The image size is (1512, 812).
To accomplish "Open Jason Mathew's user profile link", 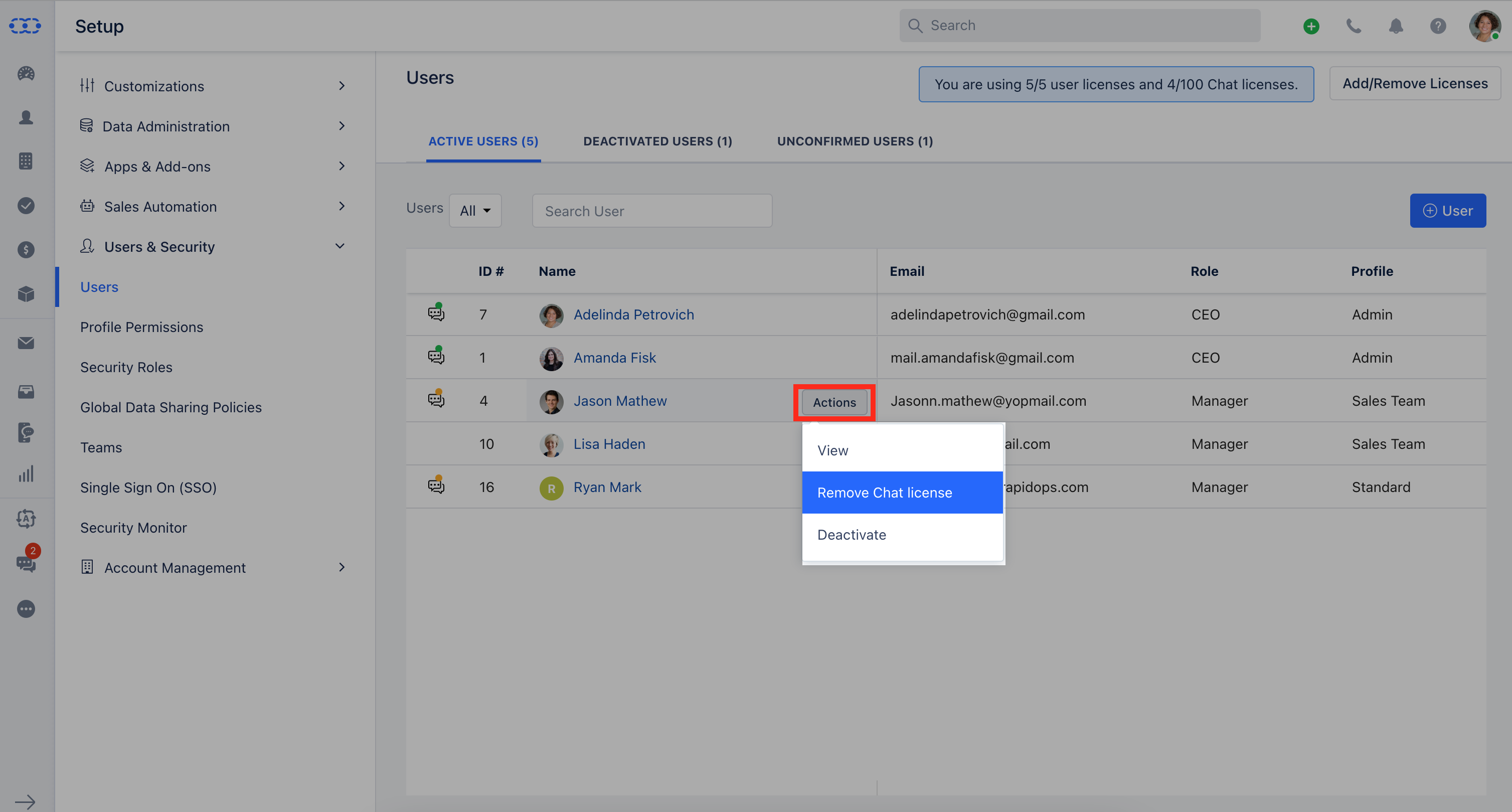I will pyautogui.click(x=620, y=400).
